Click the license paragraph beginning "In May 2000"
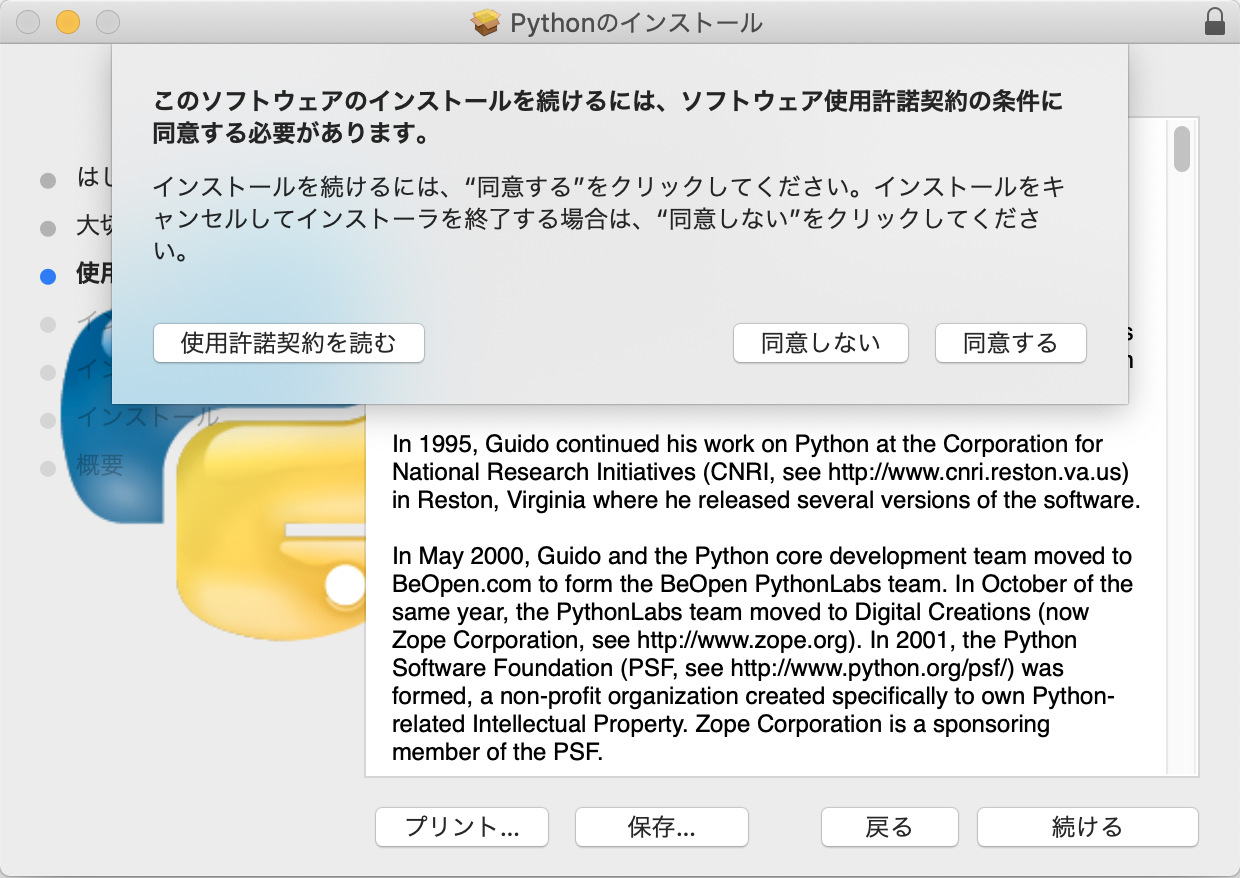This screenshot has width=1240, height=878. (x=762, y=654)
